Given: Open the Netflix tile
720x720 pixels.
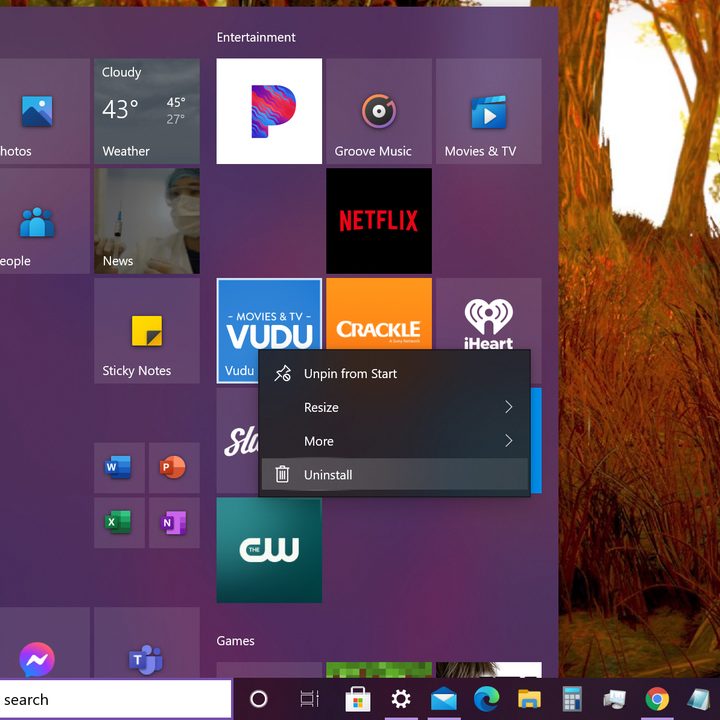Looking at the screenshot, I should 379,221.
